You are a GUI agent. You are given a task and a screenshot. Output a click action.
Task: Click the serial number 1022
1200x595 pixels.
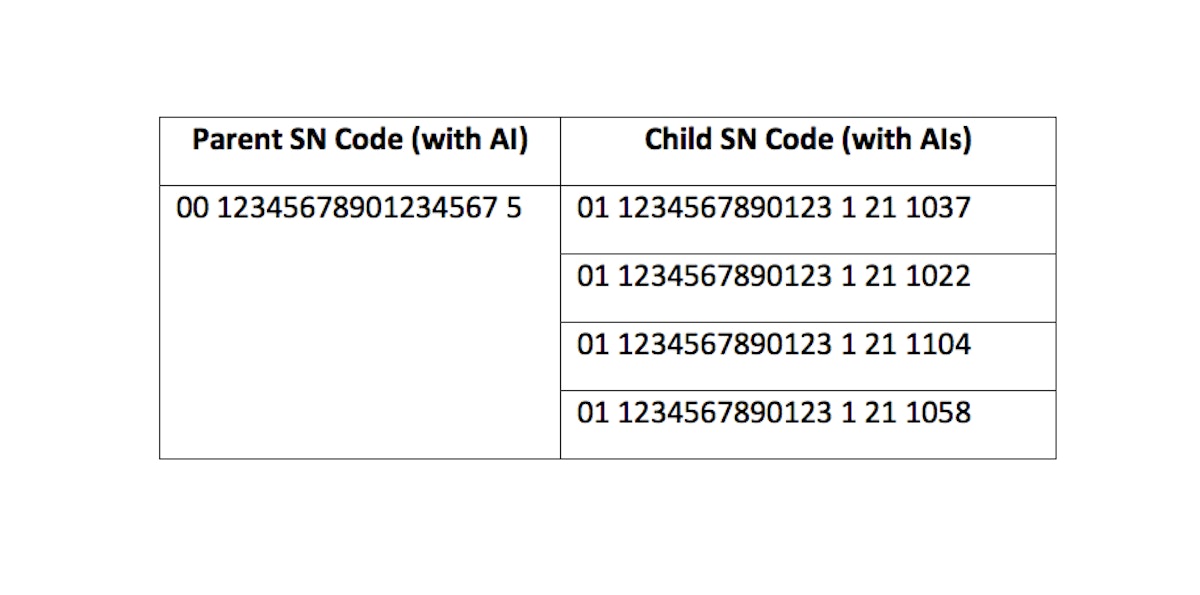(938, 277)
